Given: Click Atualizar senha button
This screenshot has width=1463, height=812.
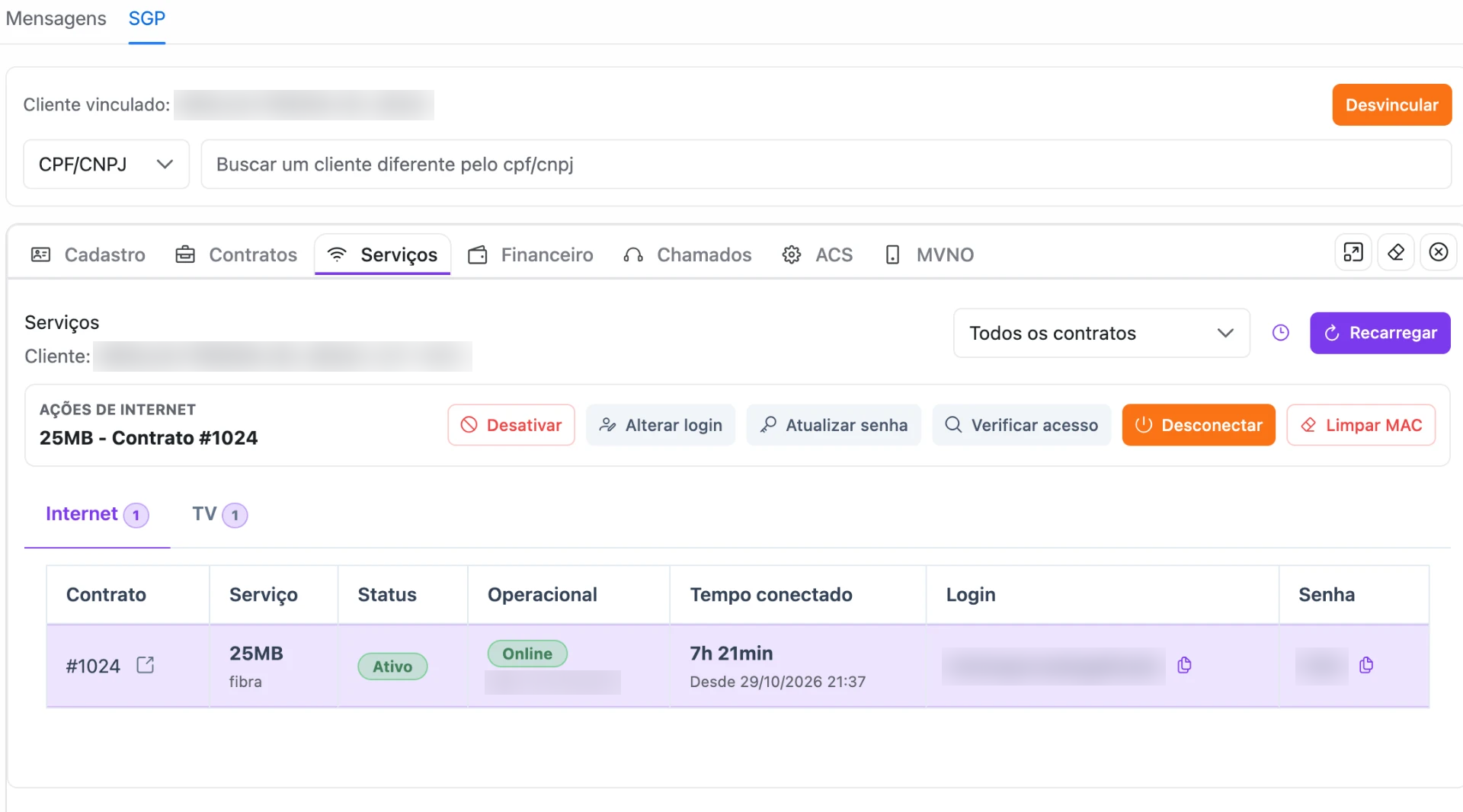Looking at the screenshot, I should [834, 425].
